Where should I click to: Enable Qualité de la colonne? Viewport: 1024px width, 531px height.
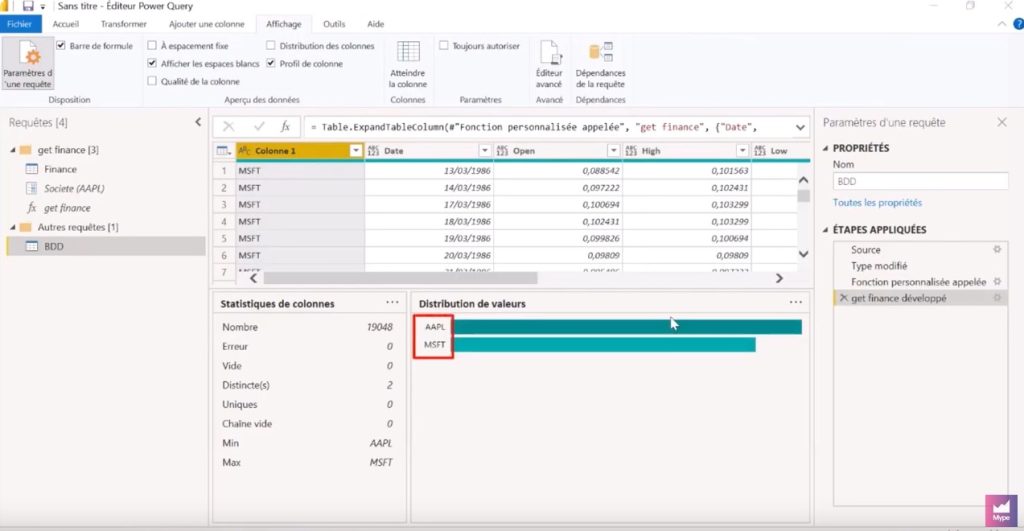152,81
